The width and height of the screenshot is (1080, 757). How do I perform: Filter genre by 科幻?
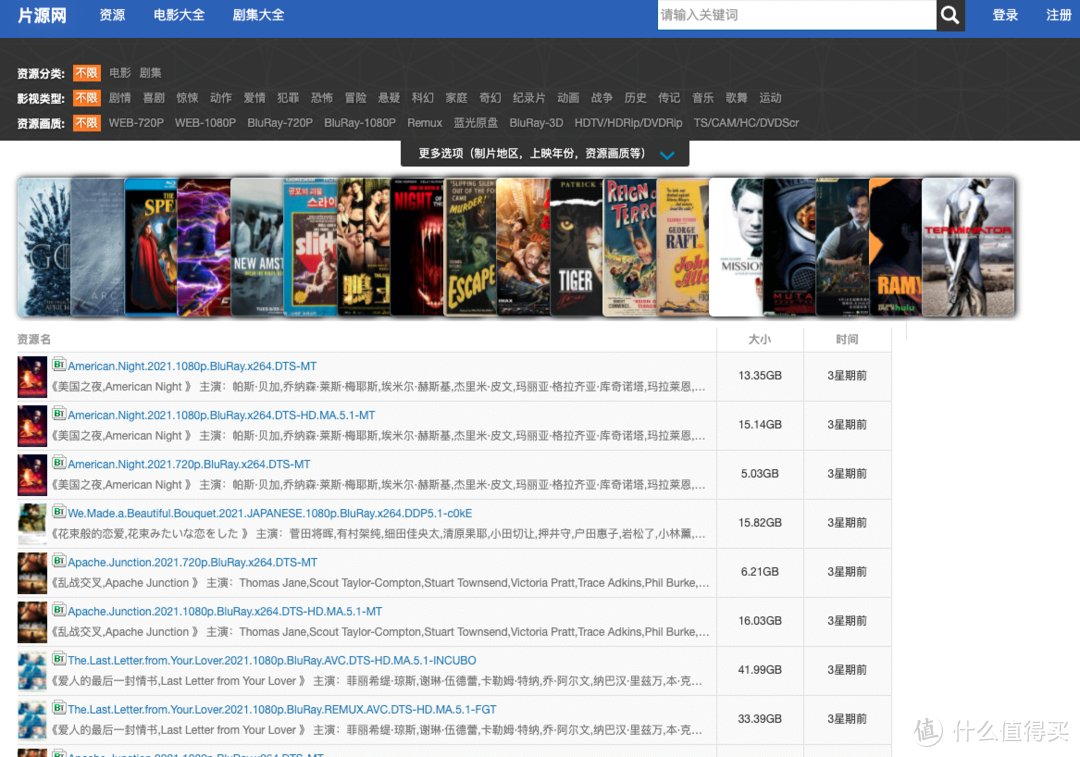pos(423,98)
